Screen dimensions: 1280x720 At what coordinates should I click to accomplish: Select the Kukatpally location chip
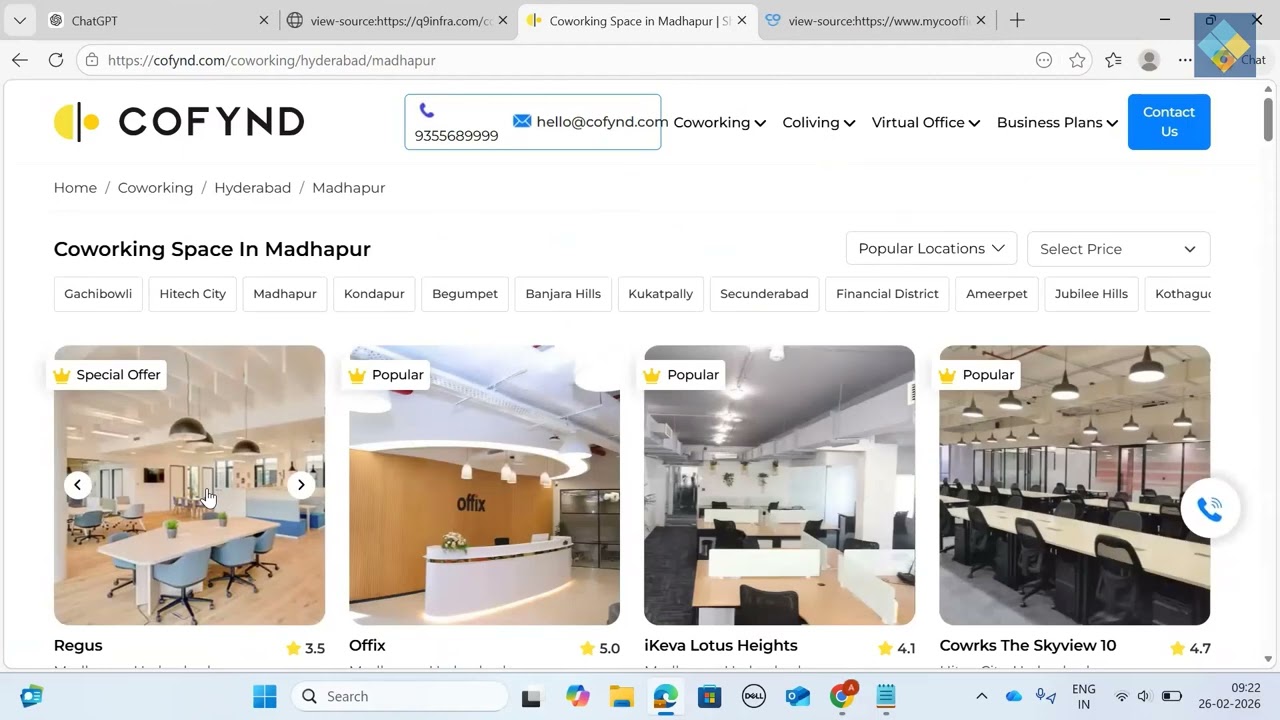pos(661,294)
